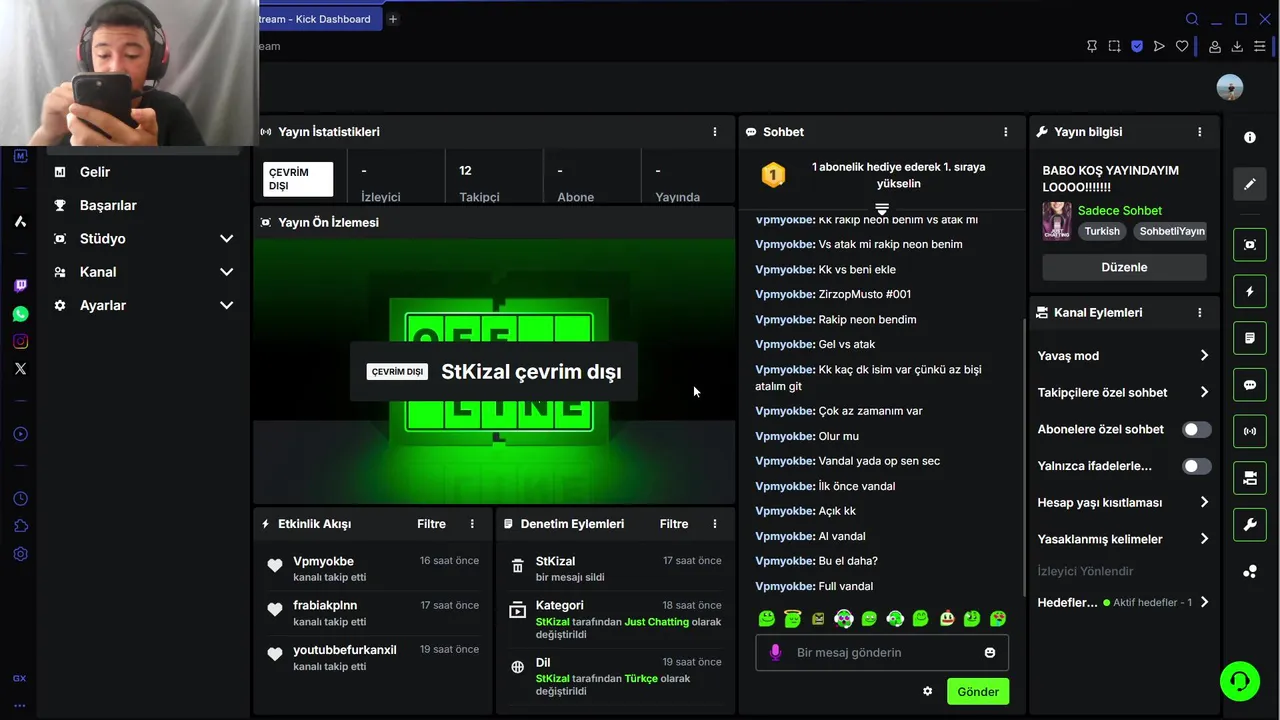Click the Düzenle button
The image size is (1280, 720).
point(1124,267)
